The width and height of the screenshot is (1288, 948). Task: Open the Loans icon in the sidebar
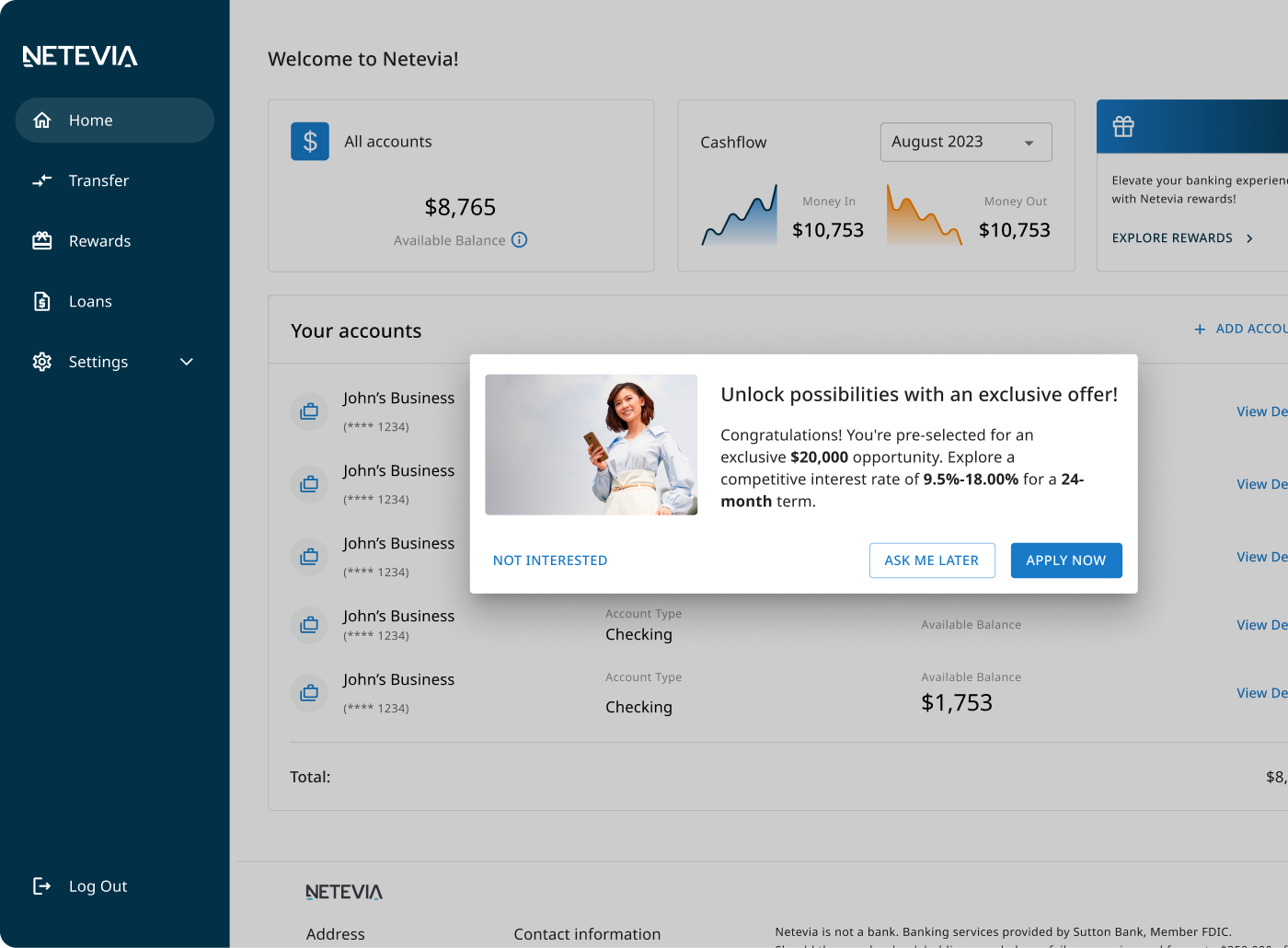tap(41, 301)
